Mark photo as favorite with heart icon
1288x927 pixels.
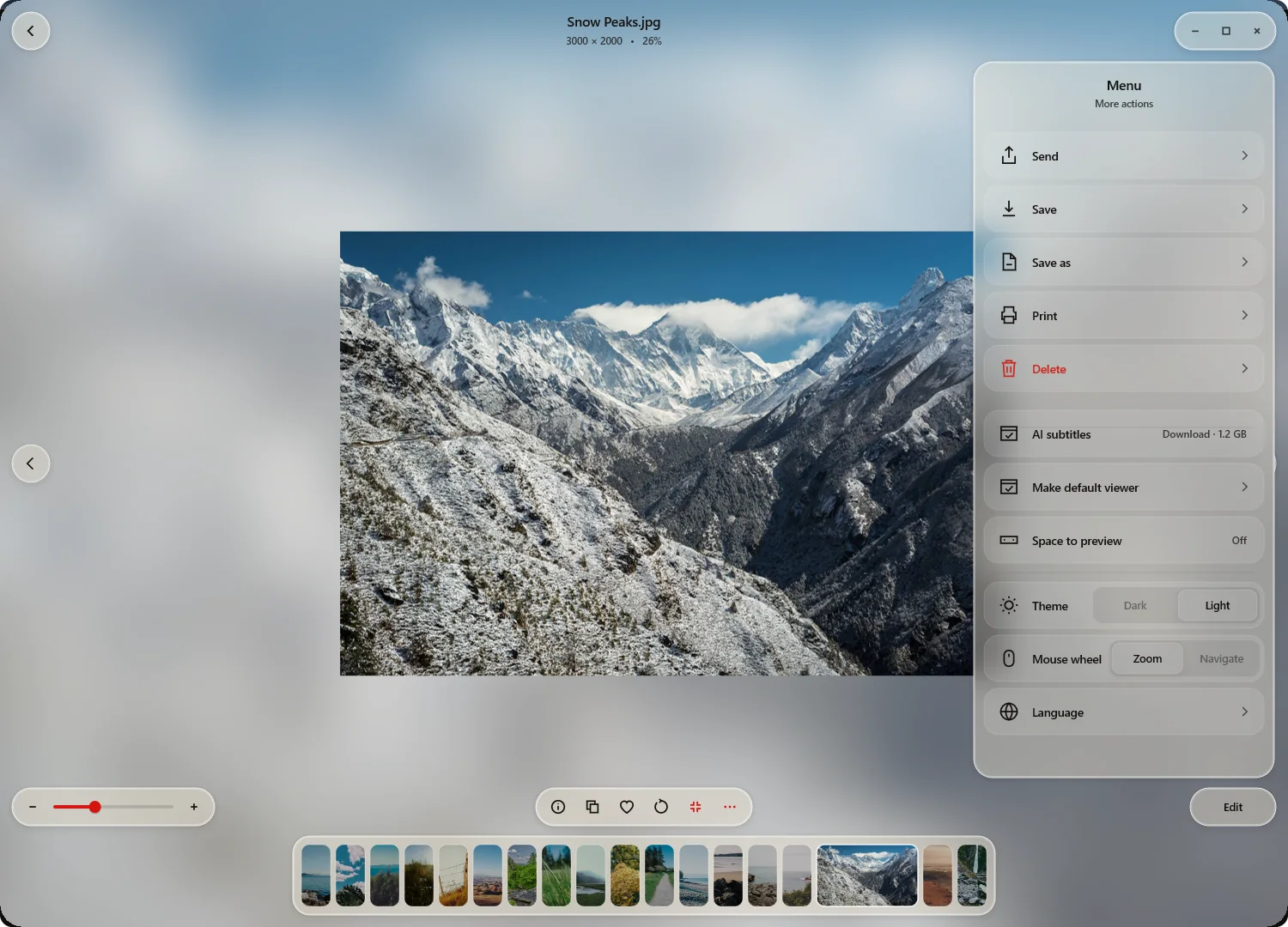click(627, 807)
